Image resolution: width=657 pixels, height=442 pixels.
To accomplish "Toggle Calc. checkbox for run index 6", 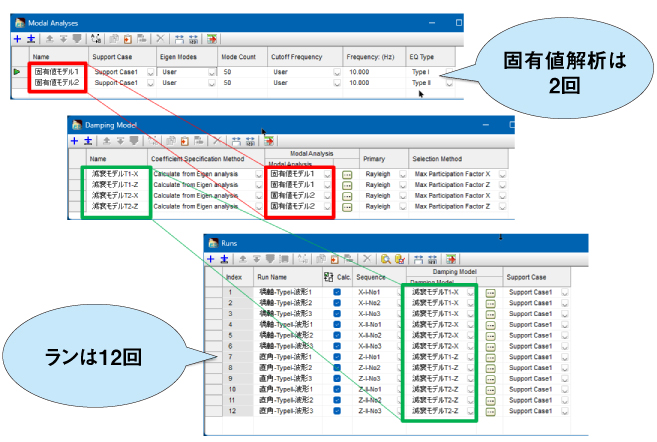I will point(337,346).
